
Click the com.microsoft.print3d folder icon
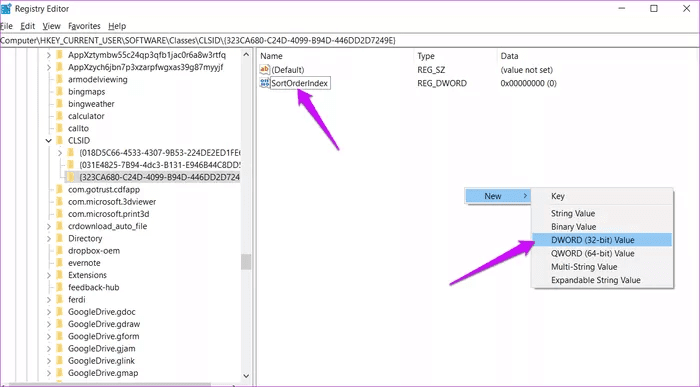[x=60, y=214]
